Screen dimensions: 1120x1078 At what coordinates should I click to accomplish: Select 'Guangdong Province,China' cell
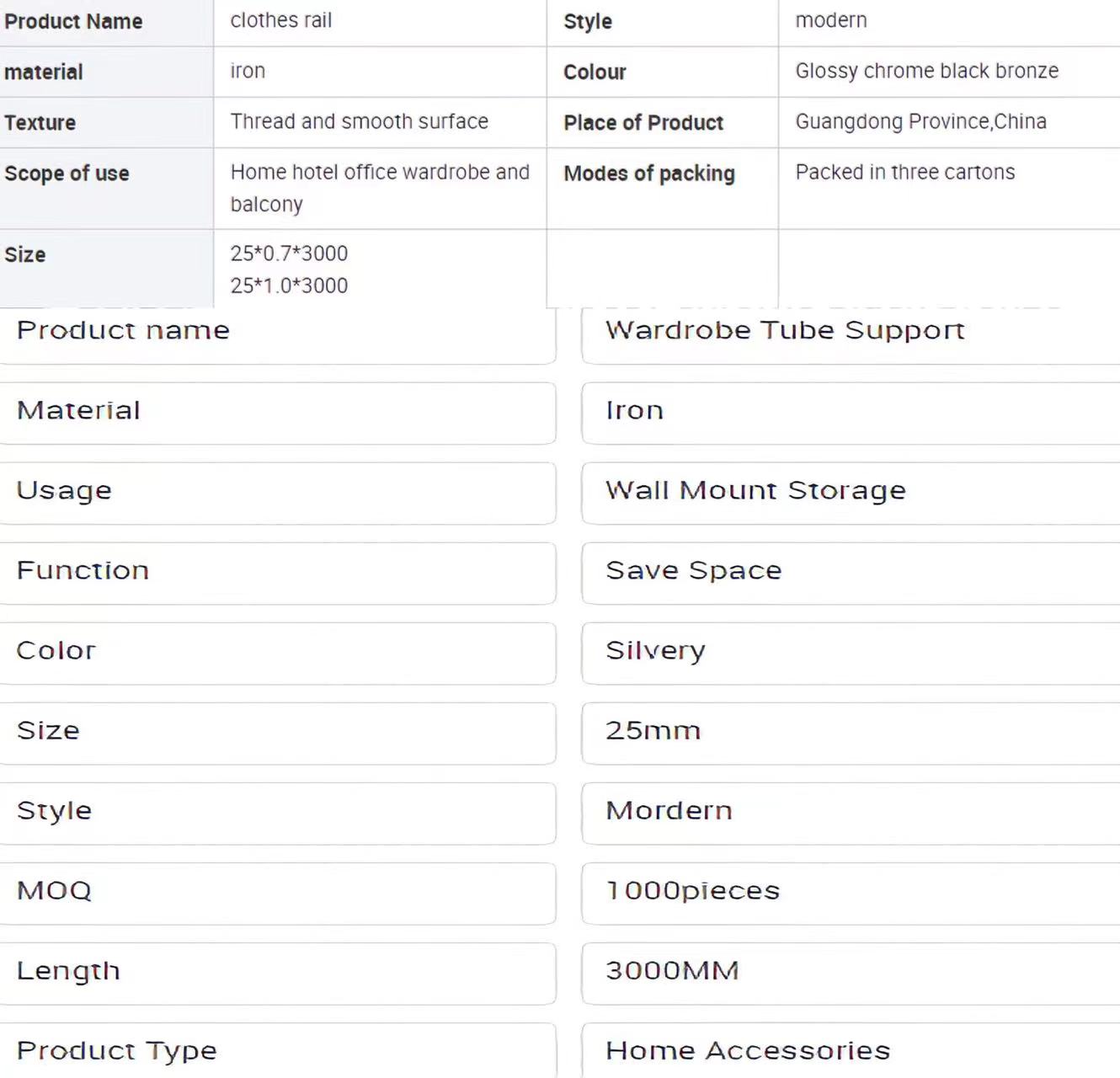(920, 122)
